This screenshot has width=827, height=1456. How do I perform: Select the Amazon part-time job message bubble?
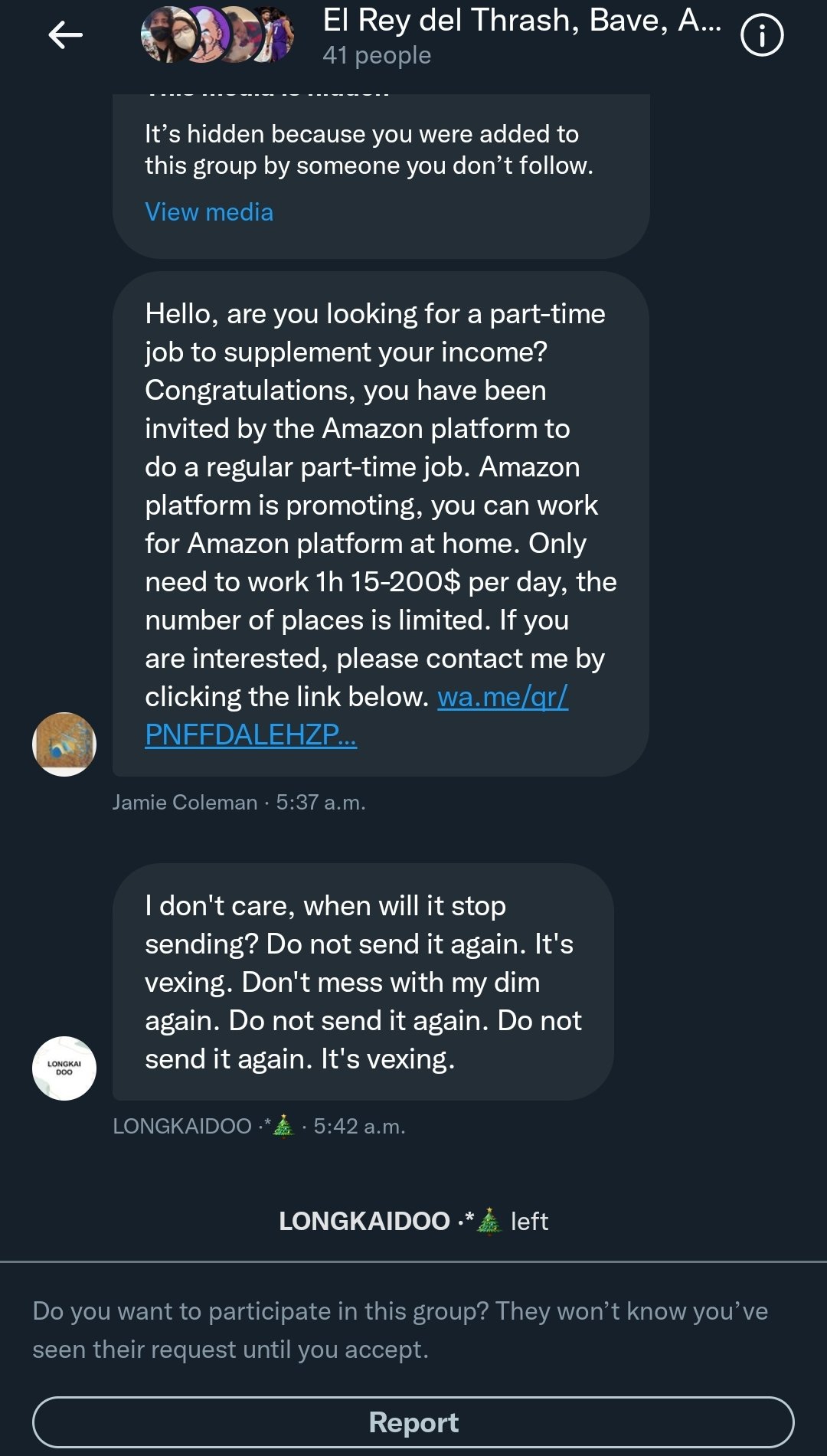tap(381, 506)
